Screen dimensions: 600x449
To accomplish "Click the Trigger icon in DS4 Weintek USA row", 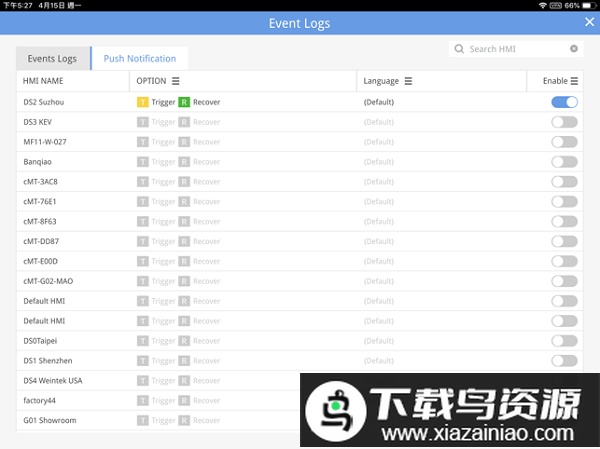I will point(142,381).
